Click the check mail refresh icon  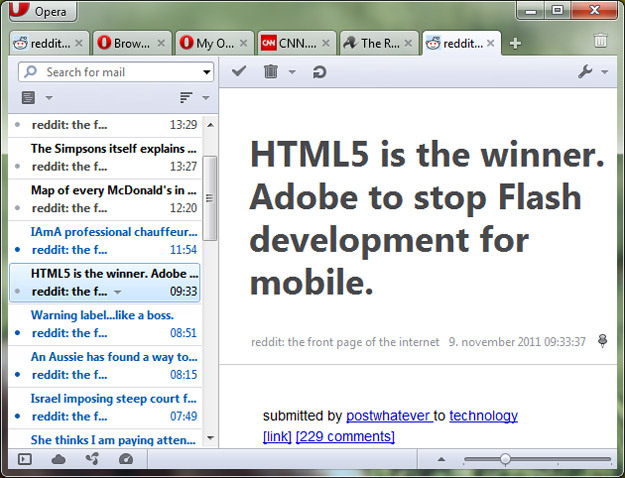[319, 72]
